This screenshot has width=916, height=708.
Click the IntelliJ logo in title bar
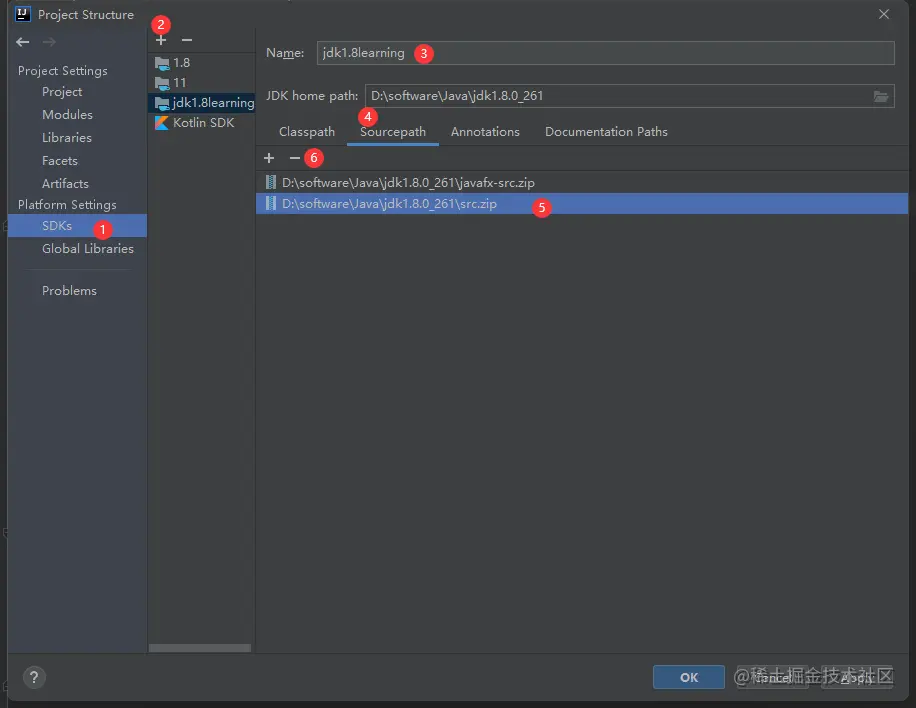22,14
